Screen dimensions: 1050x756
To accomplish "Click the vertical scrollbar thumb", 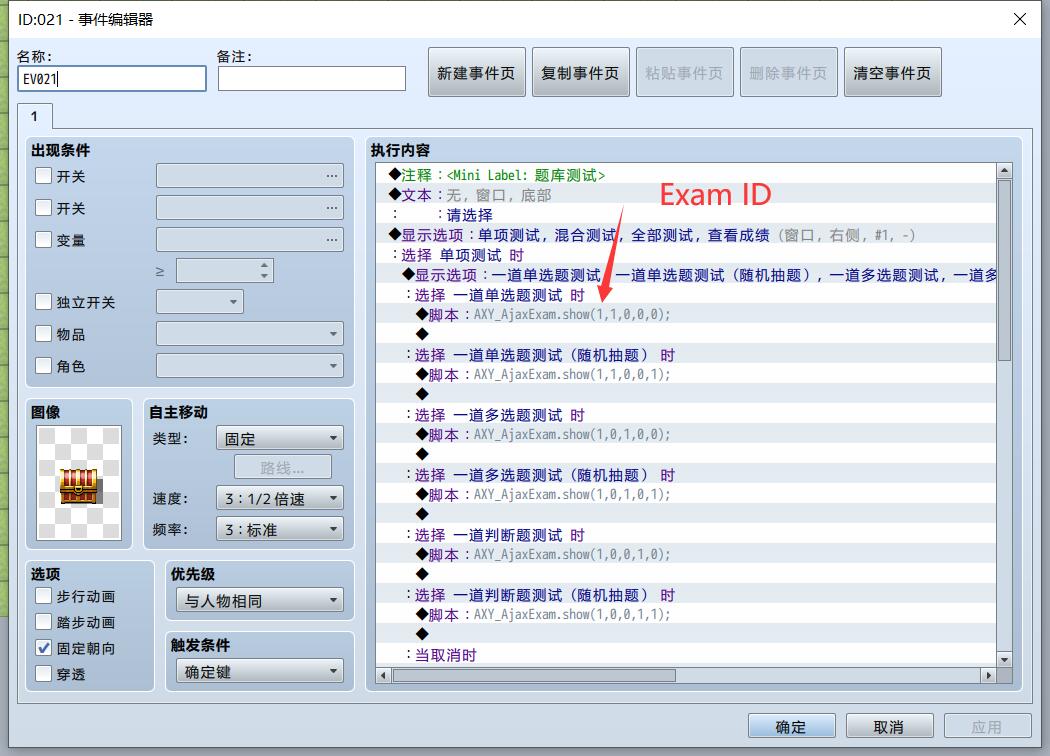I will pos(1004,270).
